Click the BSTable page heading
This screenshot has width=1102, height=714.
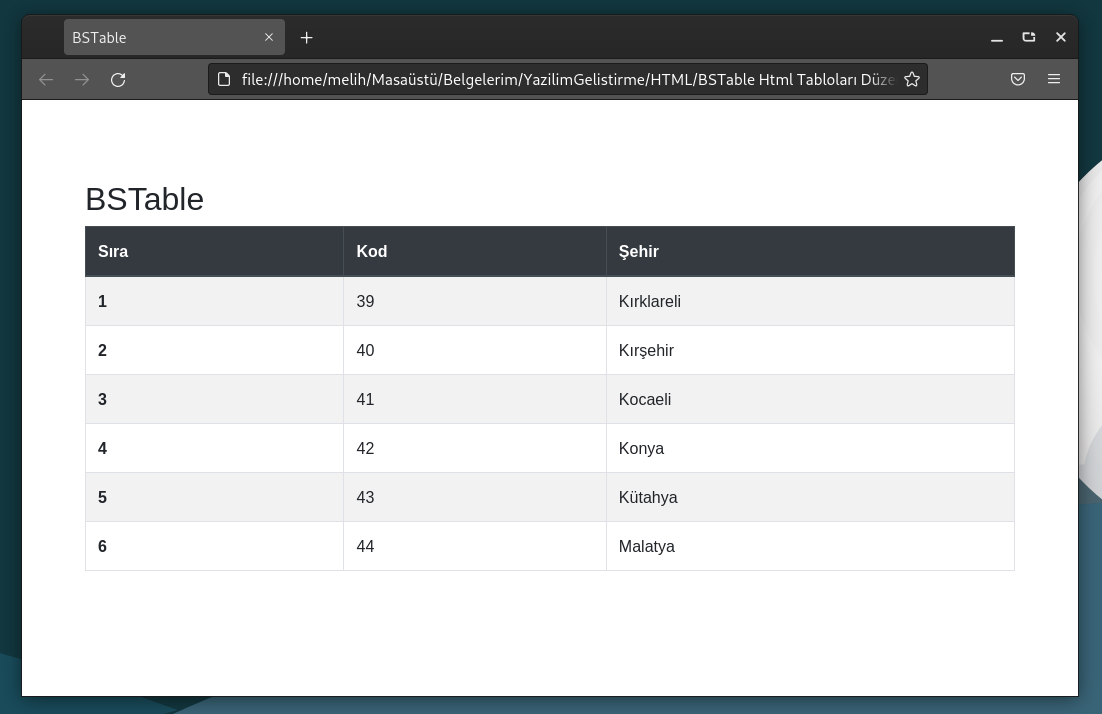coord(145,200)
